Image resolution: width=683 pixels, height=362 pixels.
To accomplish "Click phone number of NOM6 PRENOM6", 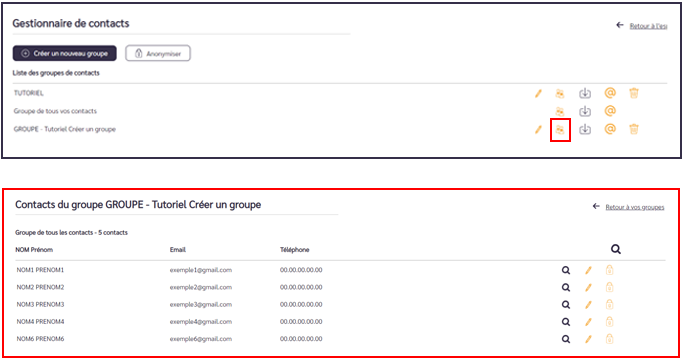I will (301, 339).
